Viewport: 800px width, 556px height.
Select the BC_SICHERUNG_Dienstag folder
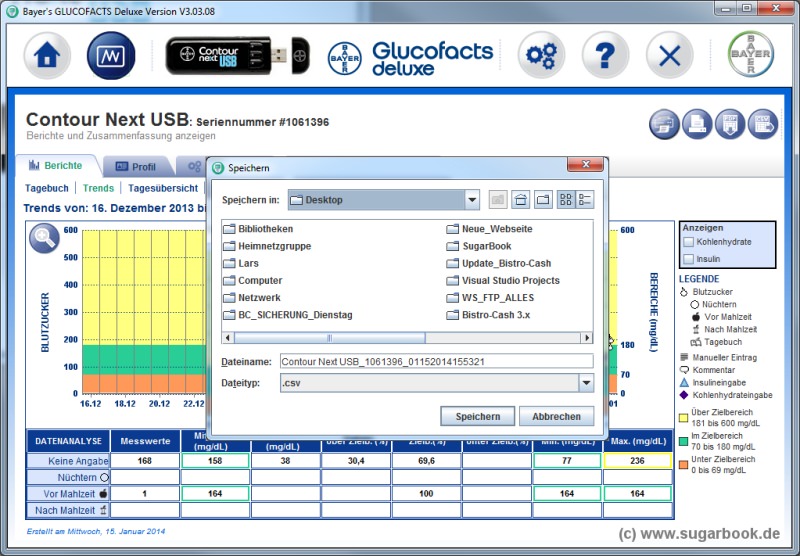coord(288,315)
